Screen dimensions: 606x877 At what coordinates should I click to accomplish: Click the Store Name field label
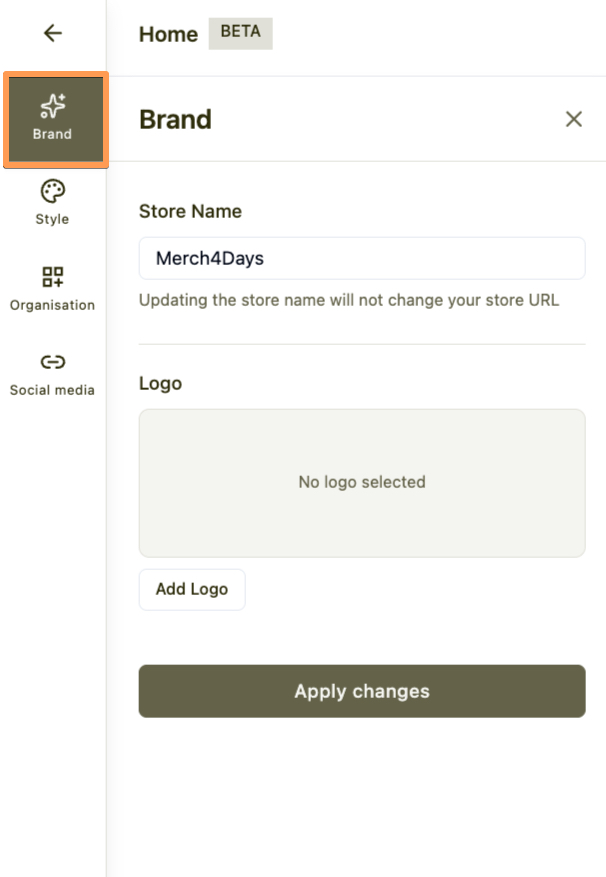(x=190, y=212)
